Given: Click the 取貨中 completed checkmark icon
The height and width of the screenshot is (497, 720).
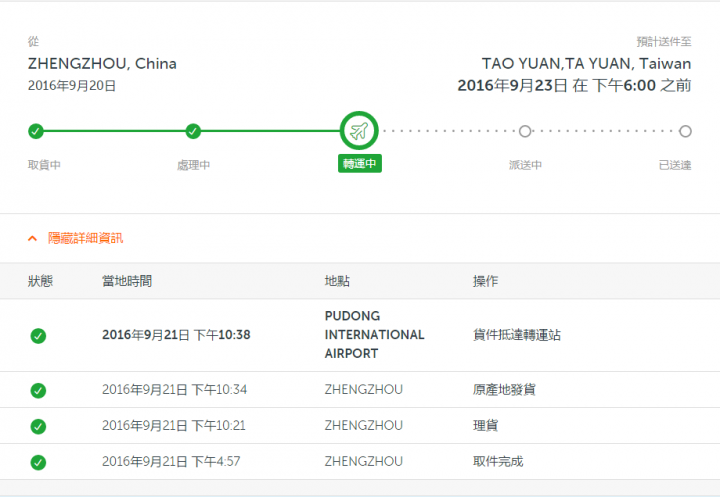Looking at the screenshot, I should click(36, 131).
